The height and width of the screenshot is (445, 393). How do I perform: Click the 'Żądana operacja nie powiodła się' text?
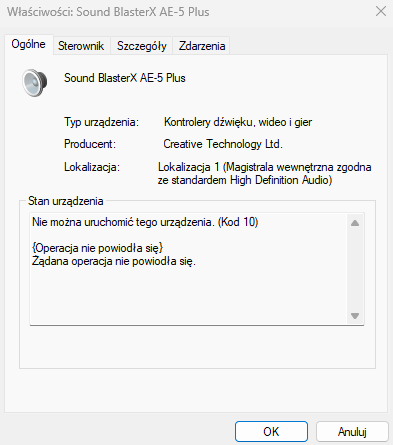[x=114, y=261]
